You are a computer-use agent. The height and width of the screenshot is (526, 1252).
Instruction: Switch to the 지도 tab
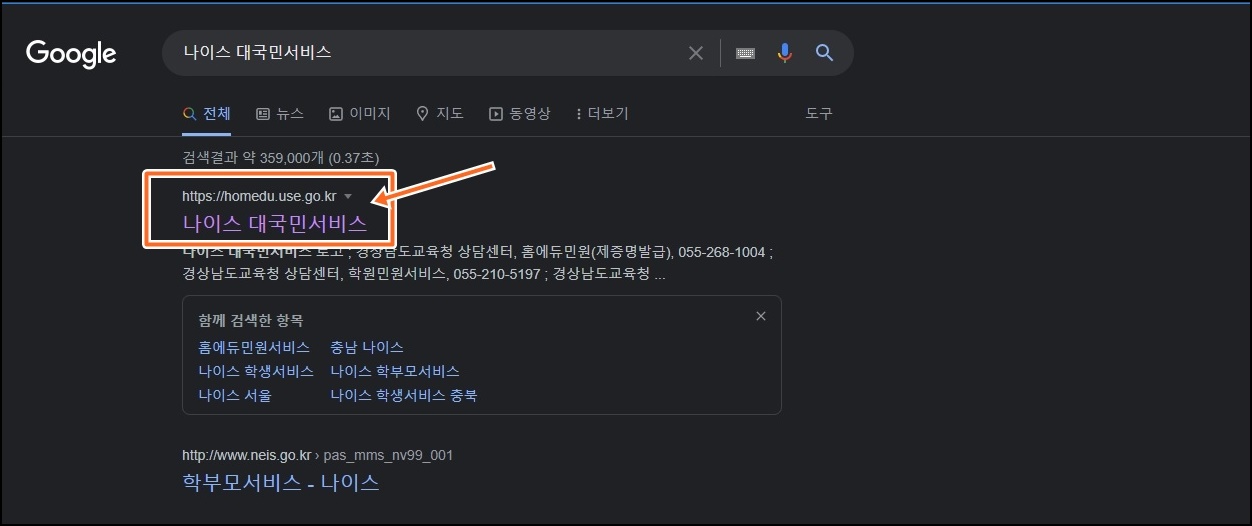coord(440,114)
